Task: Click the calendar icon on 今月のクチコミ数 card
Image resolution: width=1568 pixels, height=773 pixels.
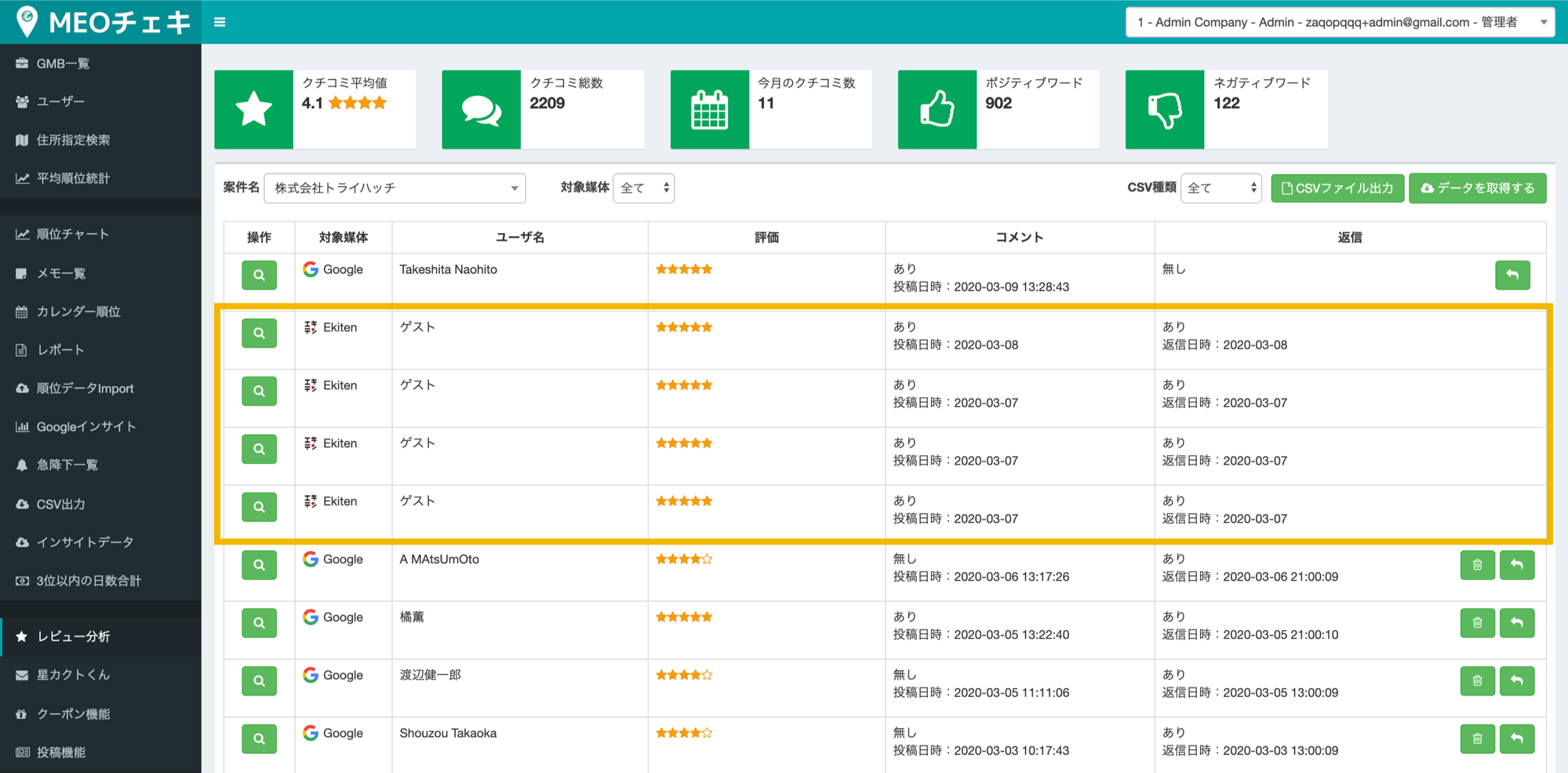Action: [710, 109]
